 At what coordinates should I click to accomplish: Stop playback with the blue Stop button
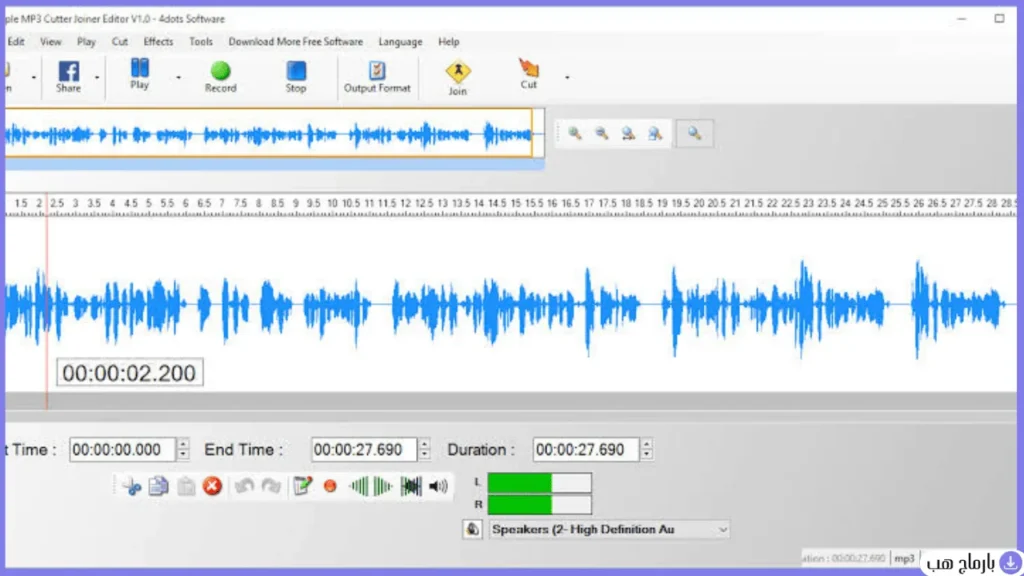click(x=296, y=76)
